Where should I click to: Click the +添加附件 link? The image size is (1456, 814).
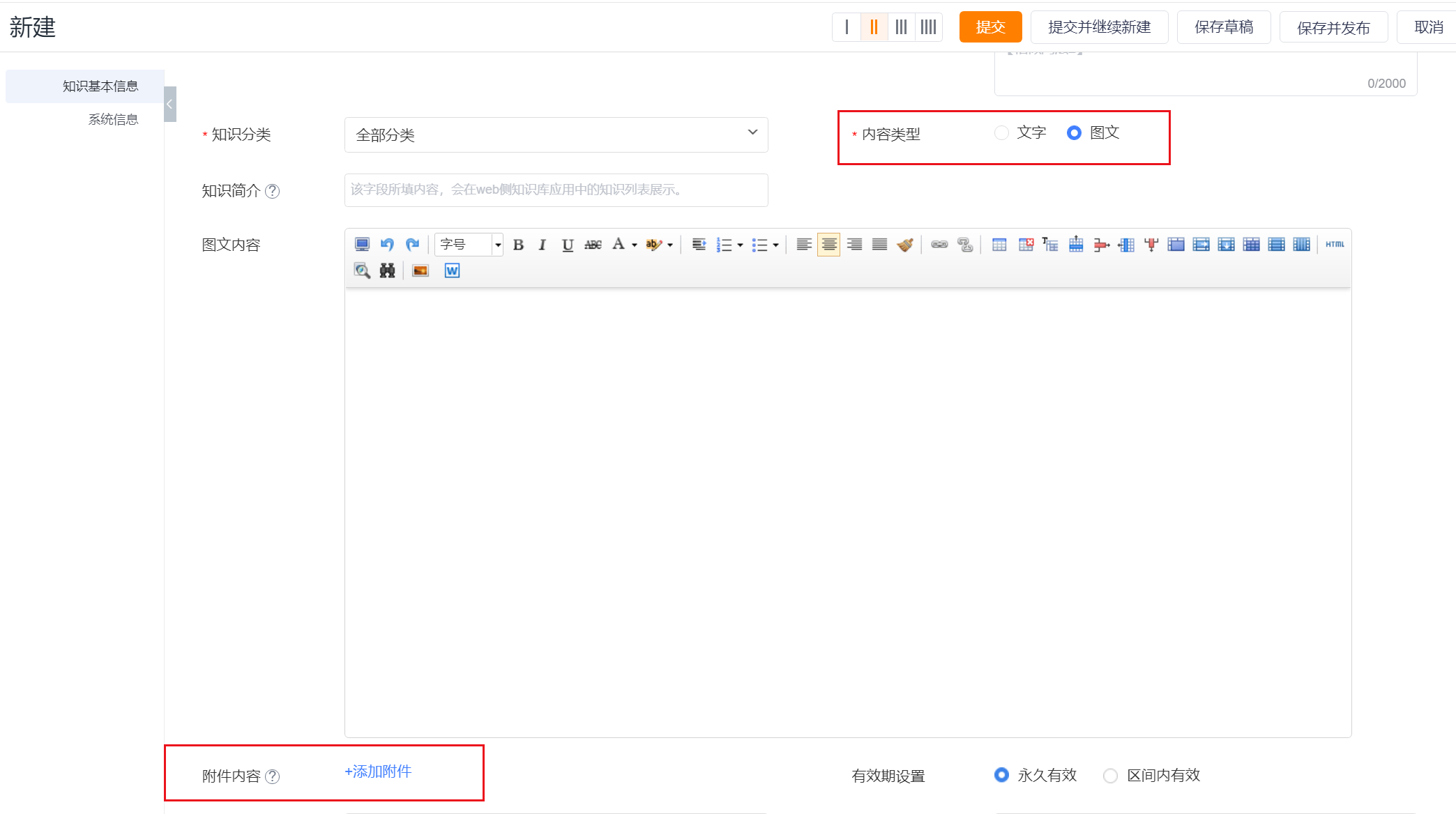[x=378, y=771]
